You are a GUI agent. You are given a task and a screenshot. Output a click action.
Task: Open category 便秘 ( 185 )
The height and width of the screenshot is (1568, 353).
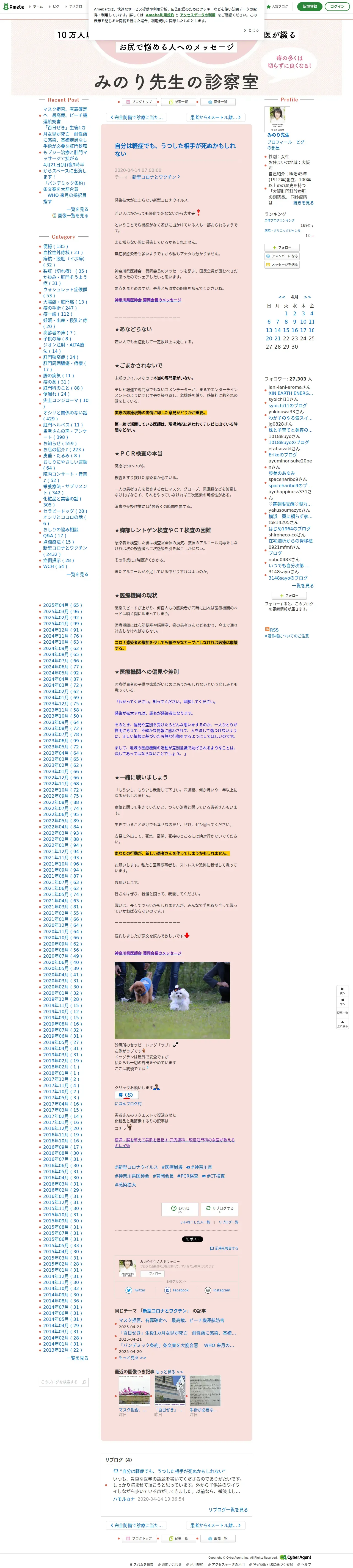(x=55, y=247)
